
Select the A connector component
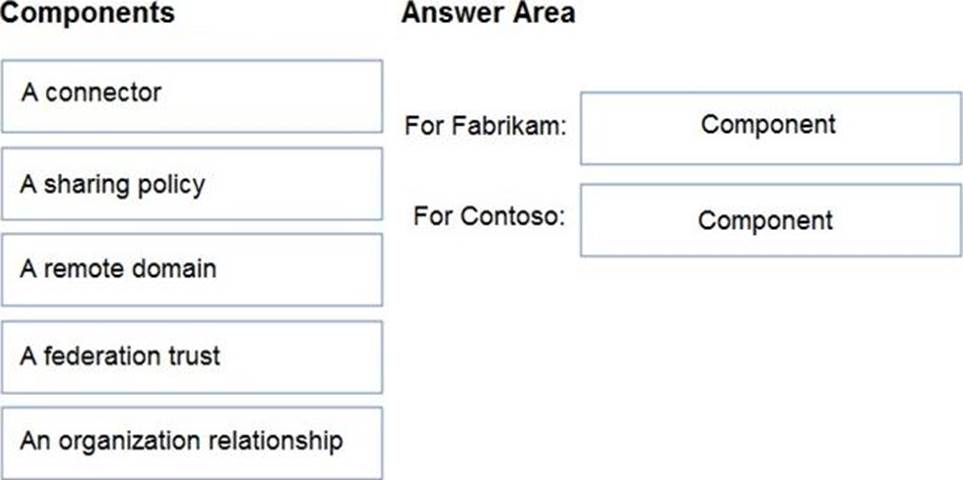coord(191,96)
